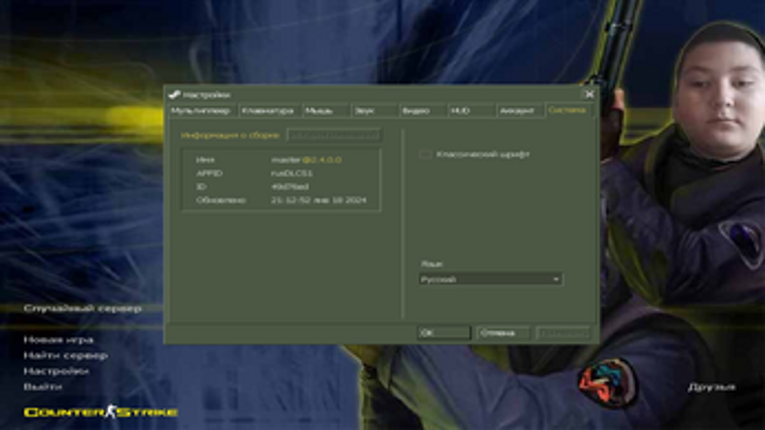765x430 pixels.
Task: Click Настройки in the main menu
Action: (56, 371)
